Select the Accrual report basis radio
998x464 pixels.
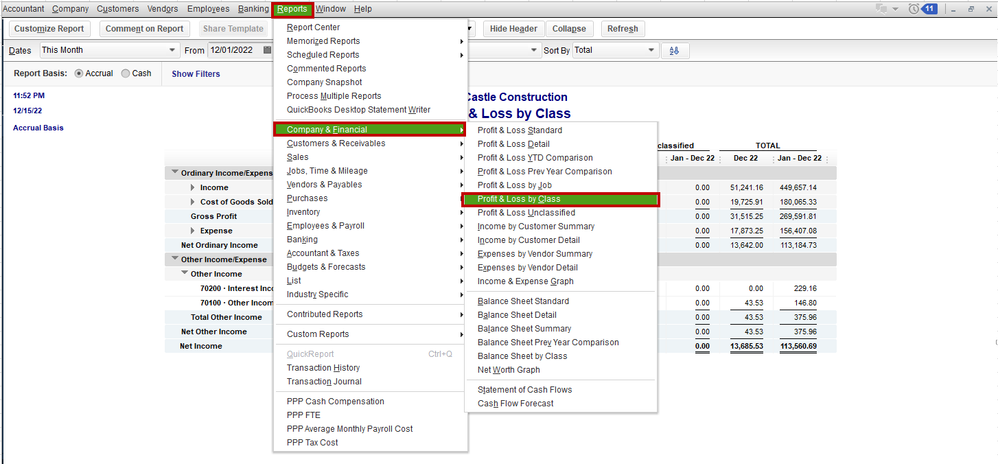coord(79,74)
